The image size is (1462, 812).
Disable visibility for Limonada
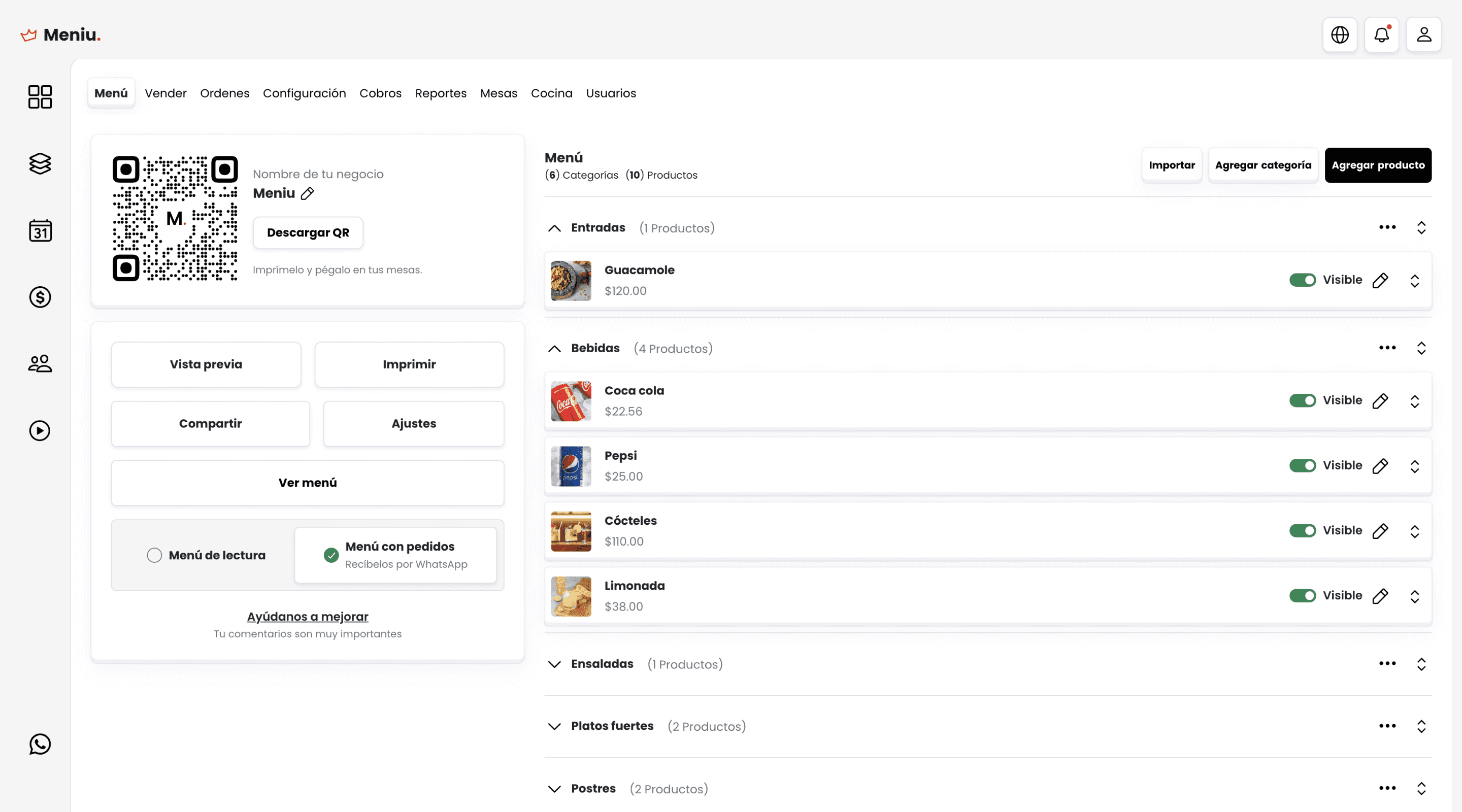click(x=1303, y=595)
